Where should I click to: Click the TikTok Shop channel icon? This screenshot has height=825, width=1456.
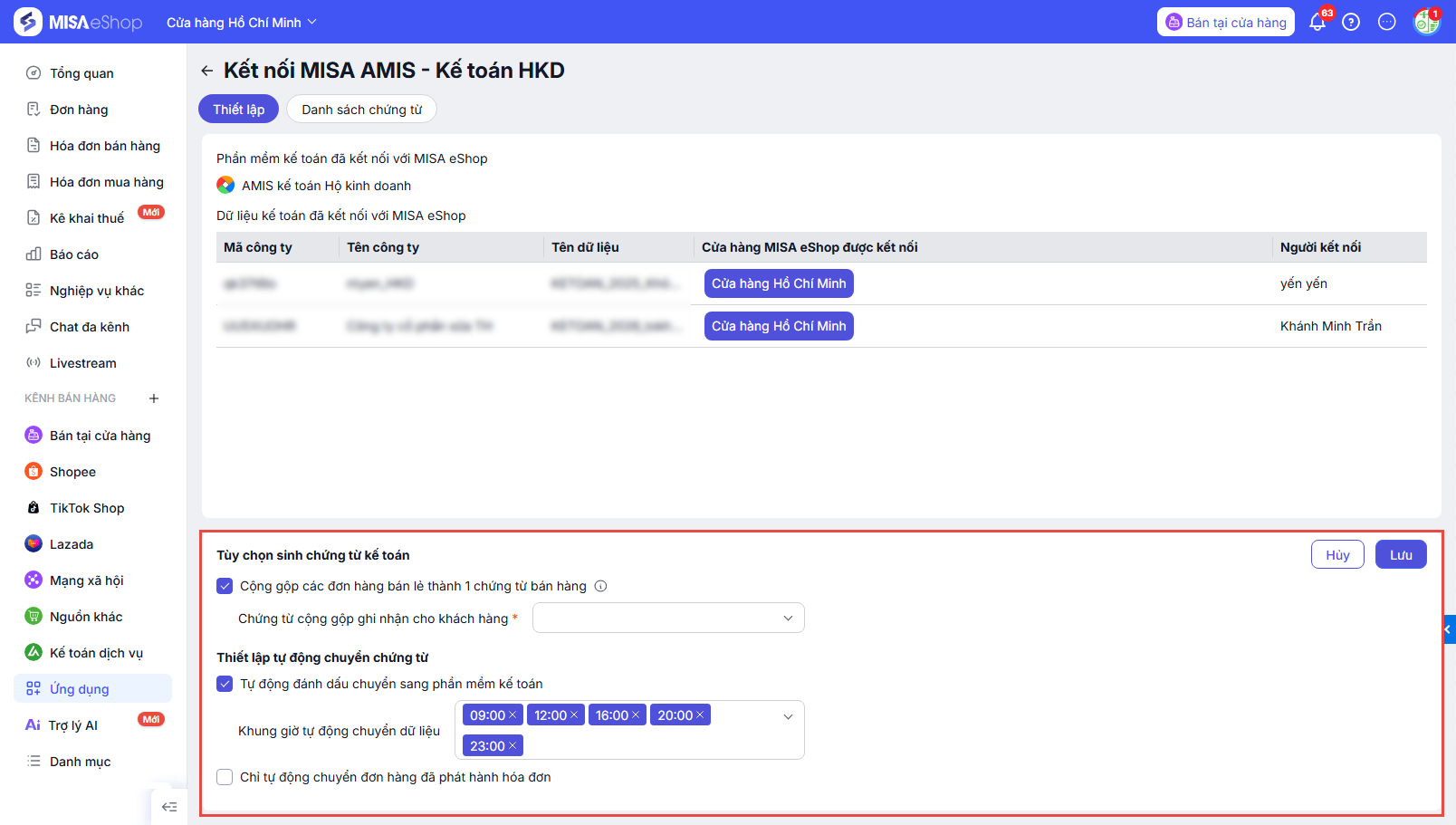click(x=34, y=508)
